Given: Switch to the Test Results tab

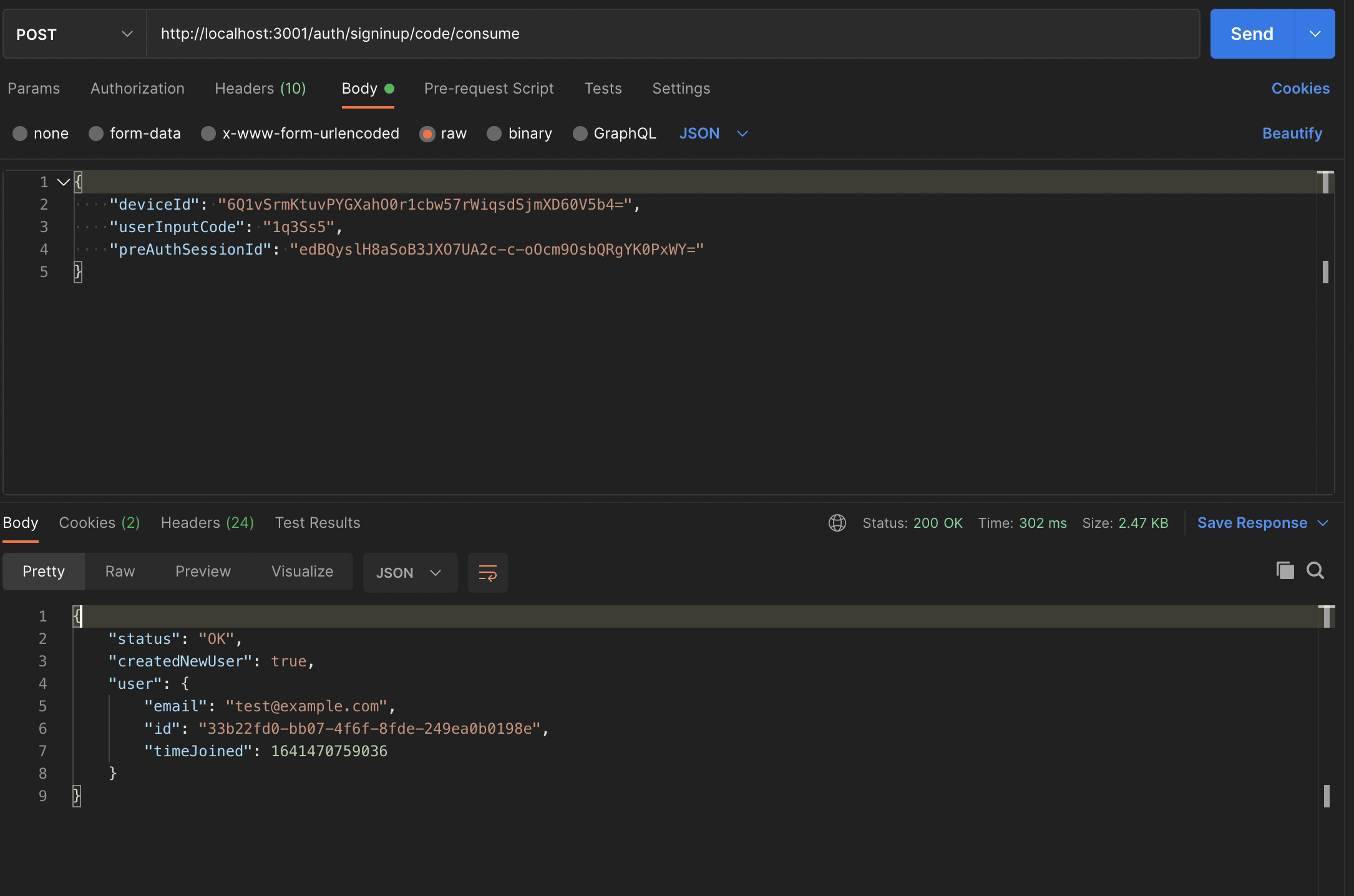Looking at the screenshot, I should [x=317, y=522].
